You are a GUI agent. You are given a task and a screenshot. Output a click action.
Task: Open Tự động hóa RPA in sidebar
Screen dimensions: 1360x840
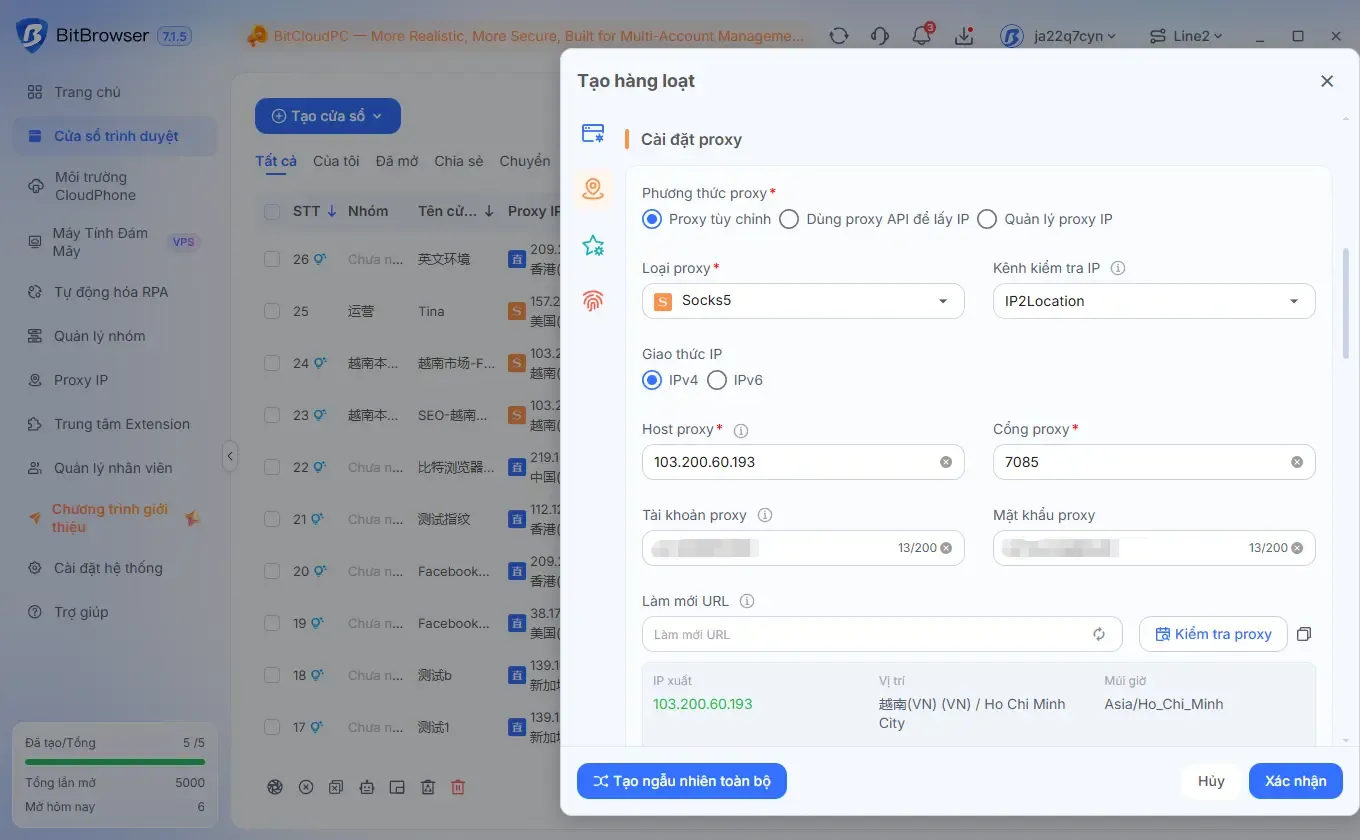[115, 292]
